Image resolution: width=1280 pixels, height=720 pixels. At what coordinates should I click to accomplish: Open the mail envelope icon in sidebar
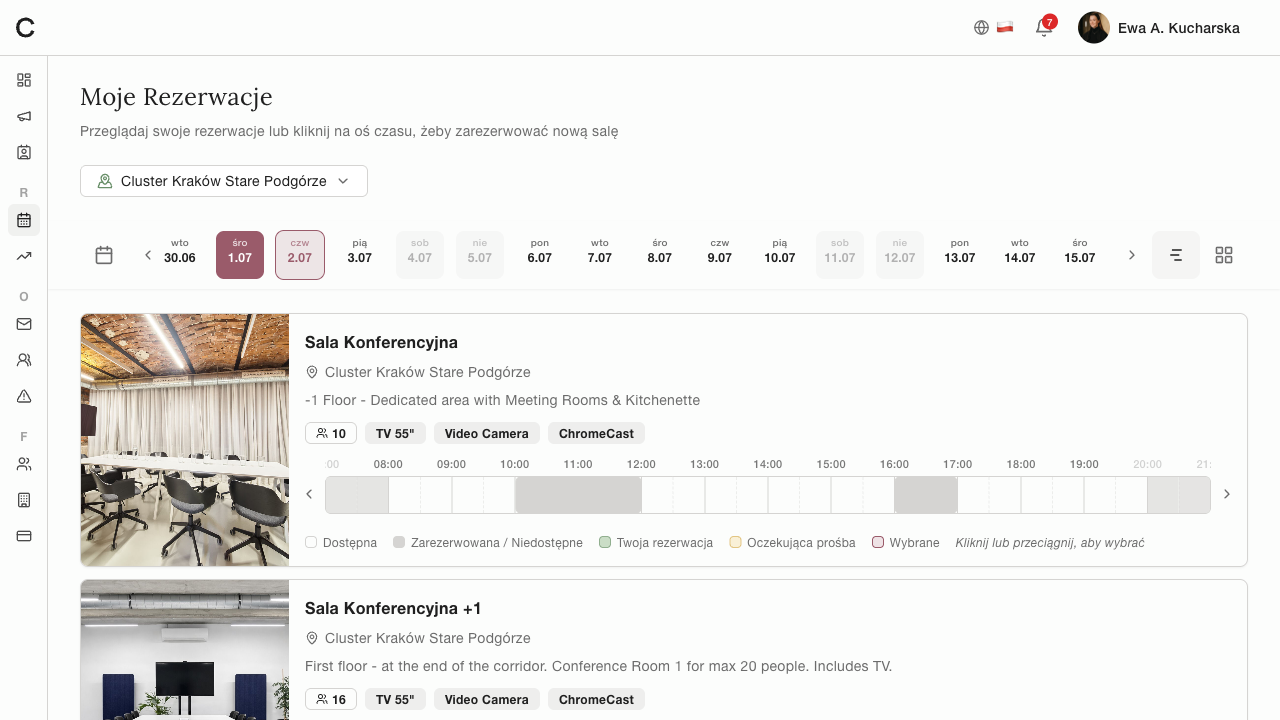(x=24, y=324)
